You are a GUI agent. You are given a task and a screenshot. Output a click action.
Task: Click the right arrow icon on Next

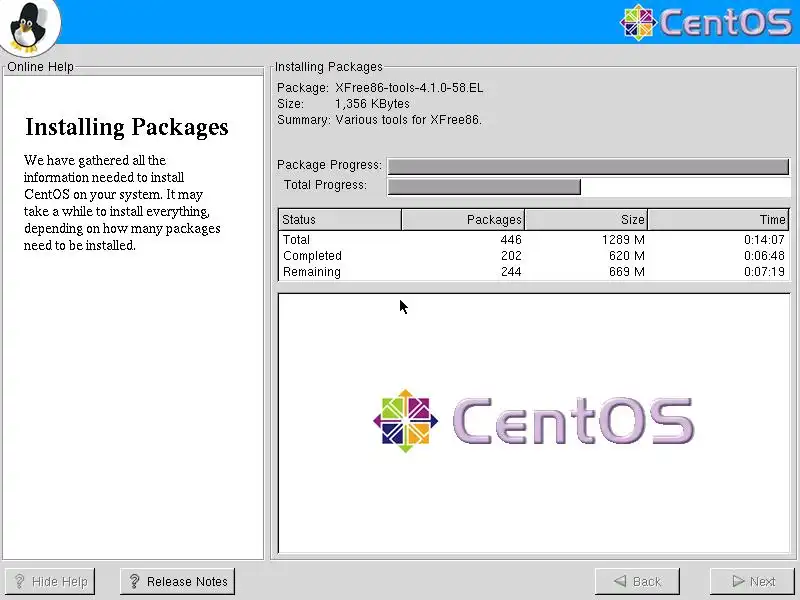pyautogui.click(x=738, y=581)
